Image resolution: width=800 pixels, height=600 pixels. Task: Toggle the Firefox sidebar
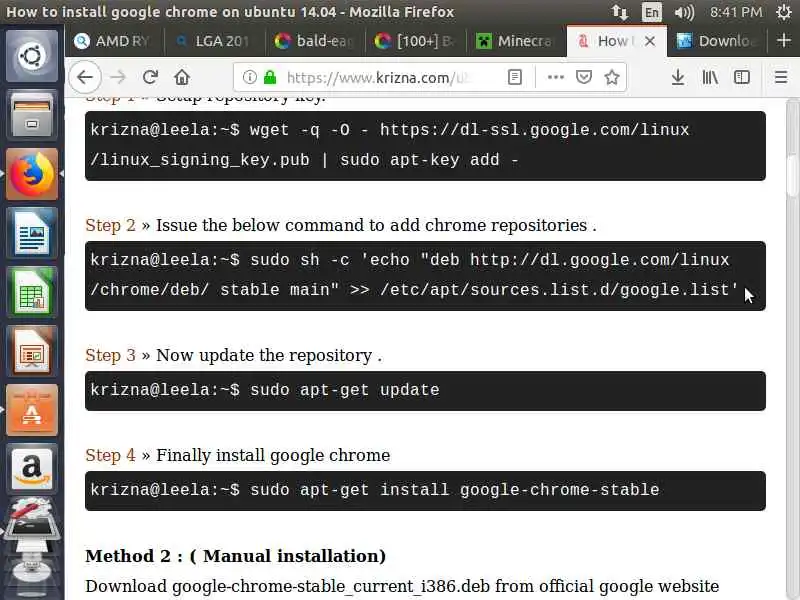742,78
